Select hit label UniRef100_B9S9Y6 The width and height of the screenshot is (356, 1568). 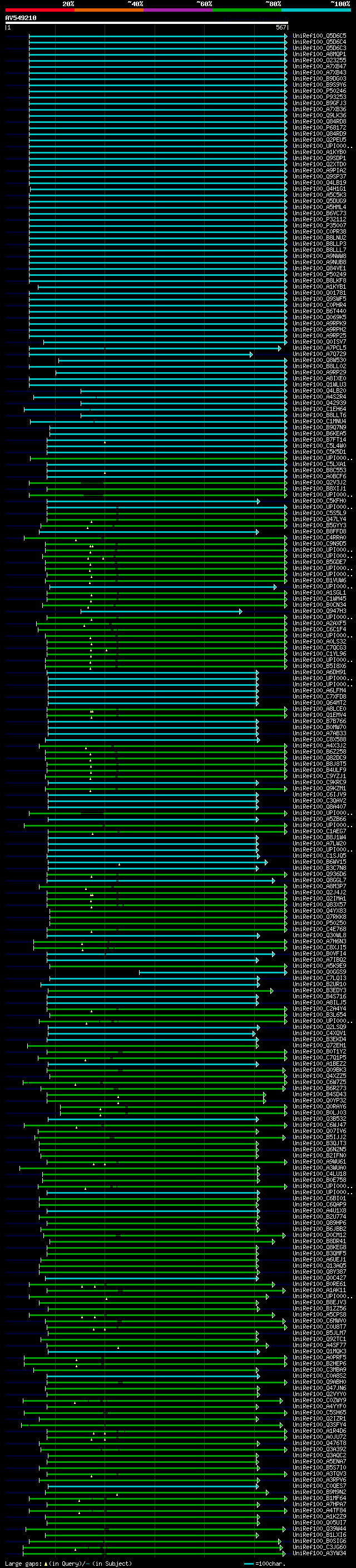[x=319, y=85]
